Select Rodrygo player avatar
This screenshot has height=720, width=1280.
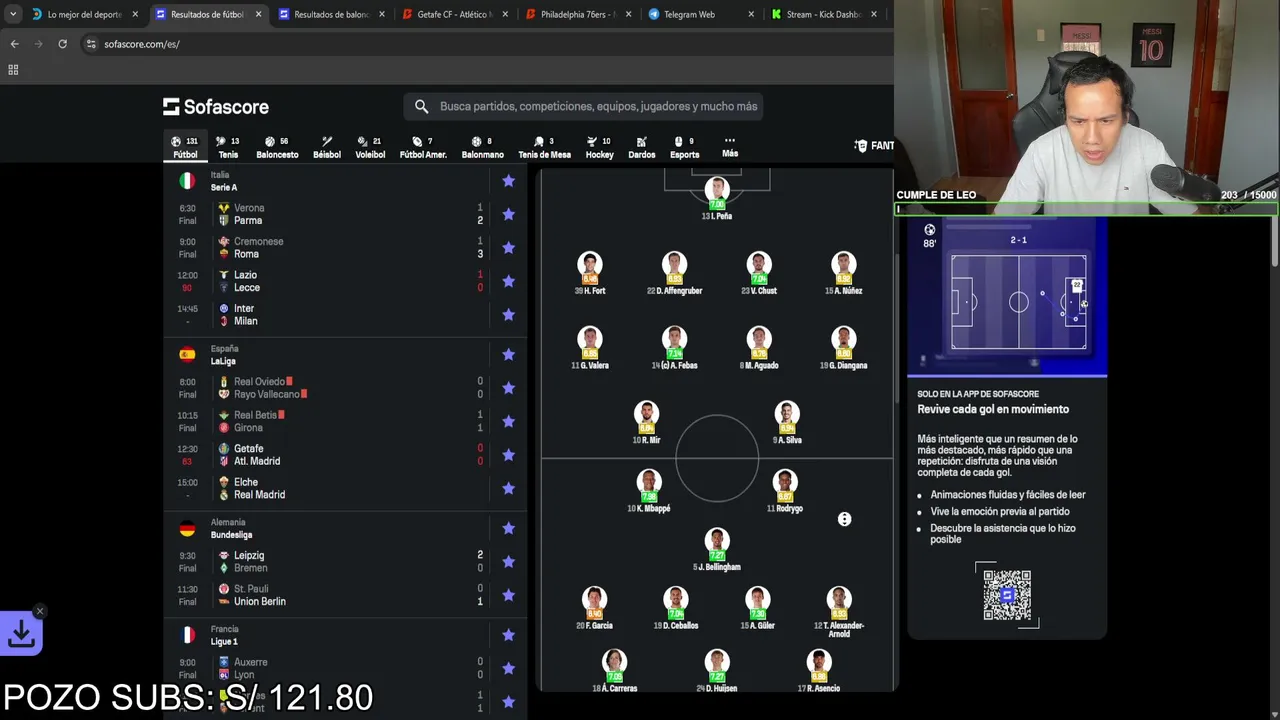[x=785, y=482]
